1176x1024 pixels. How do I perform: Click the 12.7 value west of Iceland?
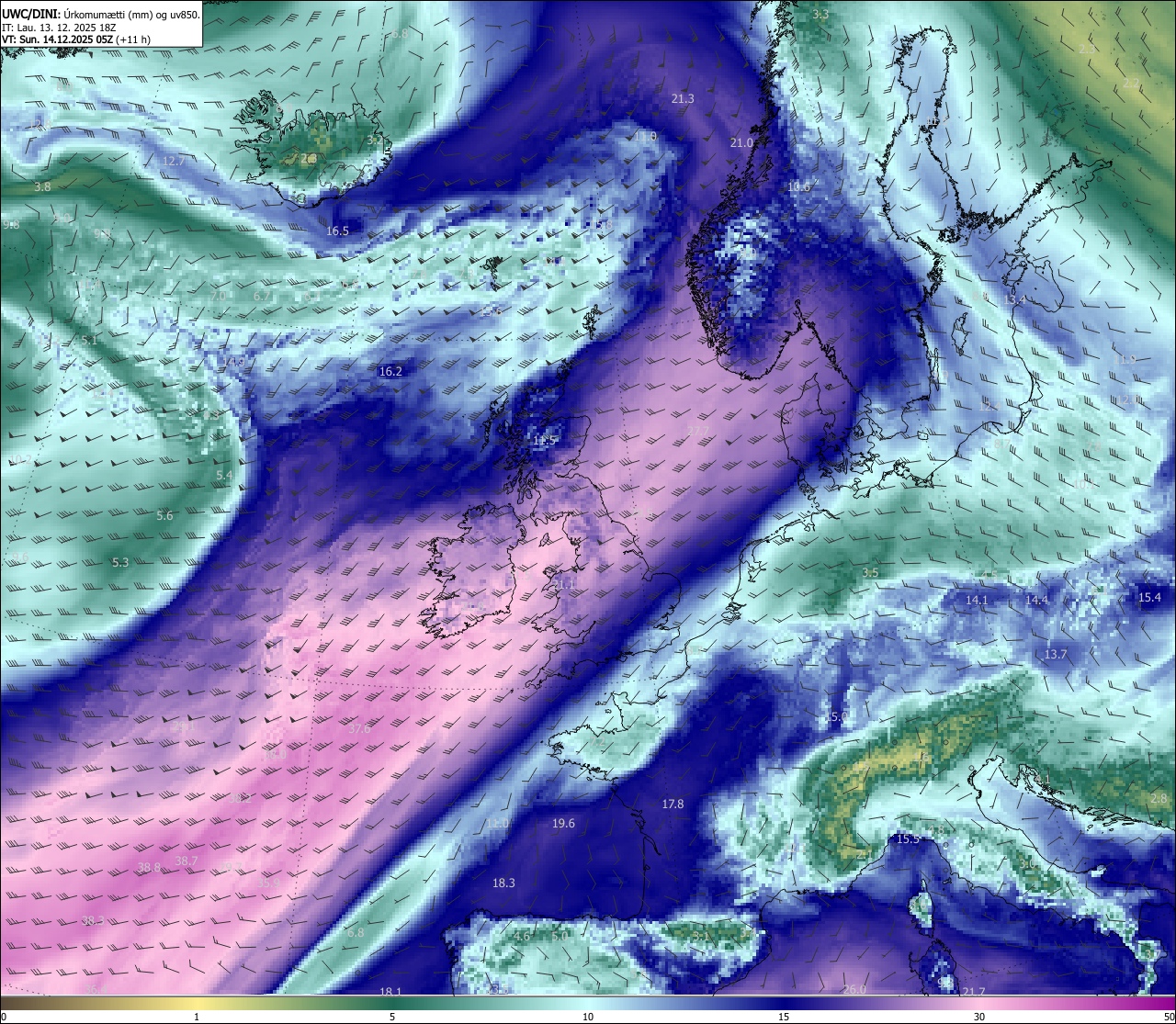pyautogui.click(x=174, y=161)
